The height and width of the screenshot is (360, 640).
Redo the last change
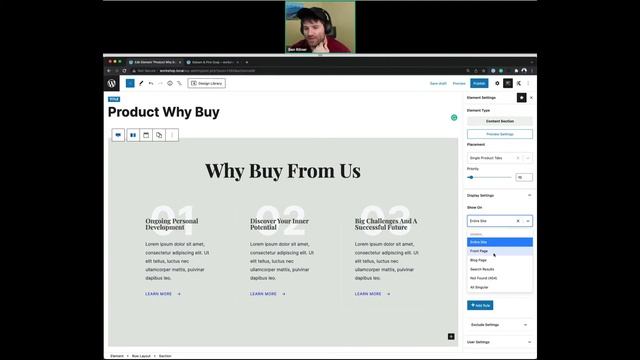pos(160,83)
